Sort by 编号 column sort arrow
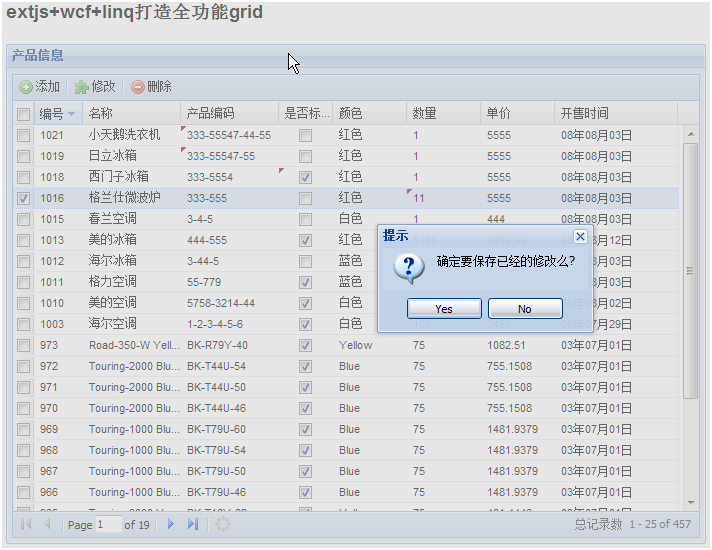Image resolution: width=712 pixels, height=550 pixels. pyautogui.click(x=71, y=114)
